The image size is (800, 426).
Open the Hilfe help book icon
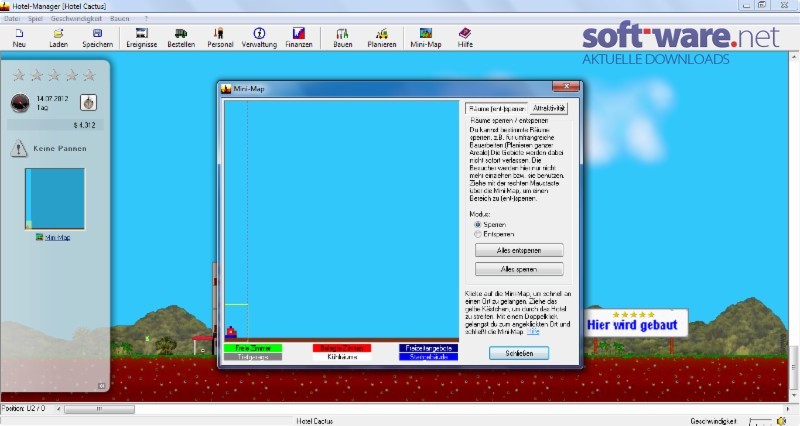(x=465, y=34)
